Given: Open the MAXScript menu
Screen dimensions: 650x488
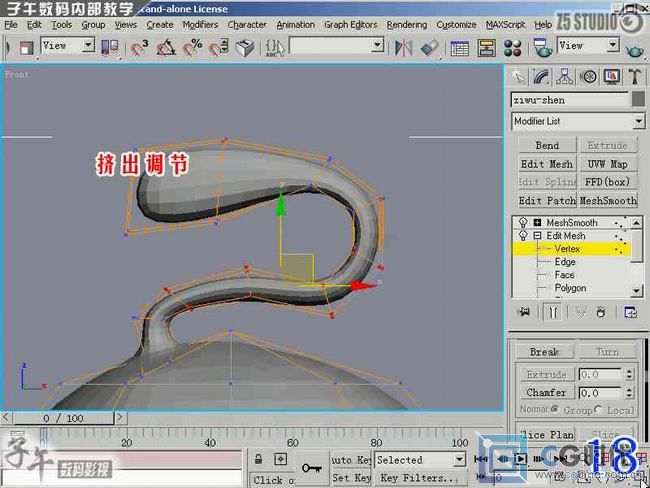Looking at the screenshot, I should click(x=505, y=25).
